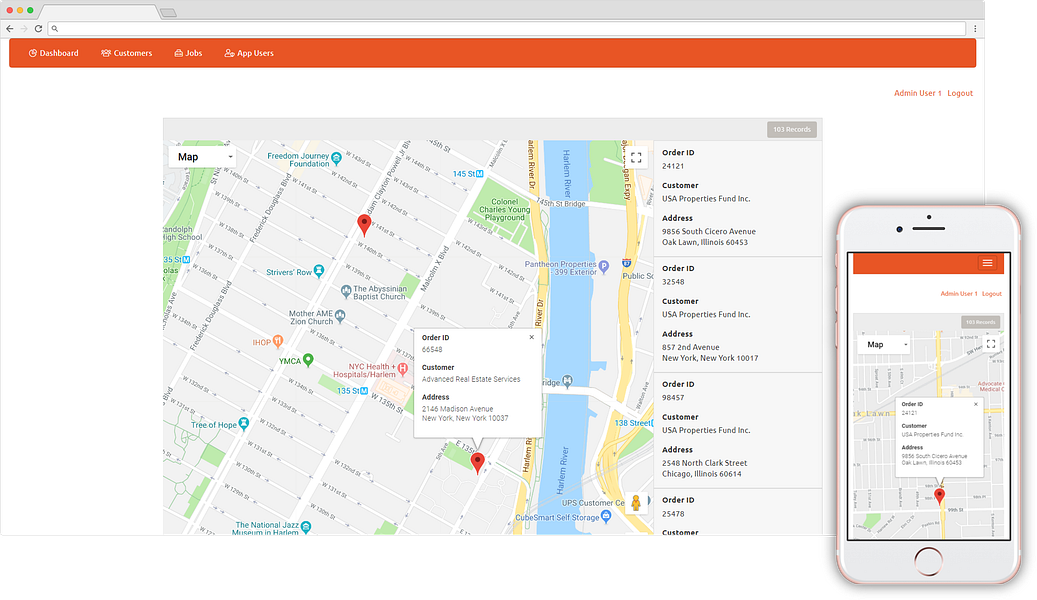Click the 103 Records badge on desktop
The height and width of the screenshot is (600, 1037).
point(792,130)
